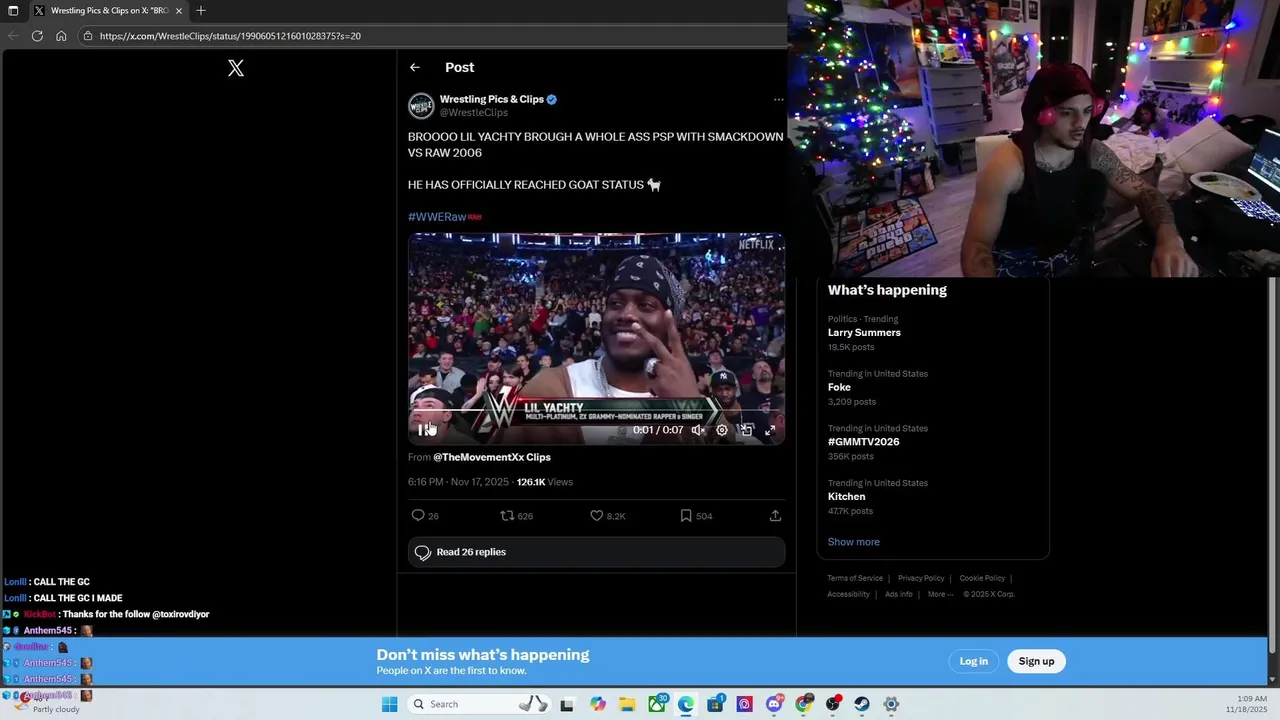
Task: Open the video settings gear
Action: click(x=722, y=430)
